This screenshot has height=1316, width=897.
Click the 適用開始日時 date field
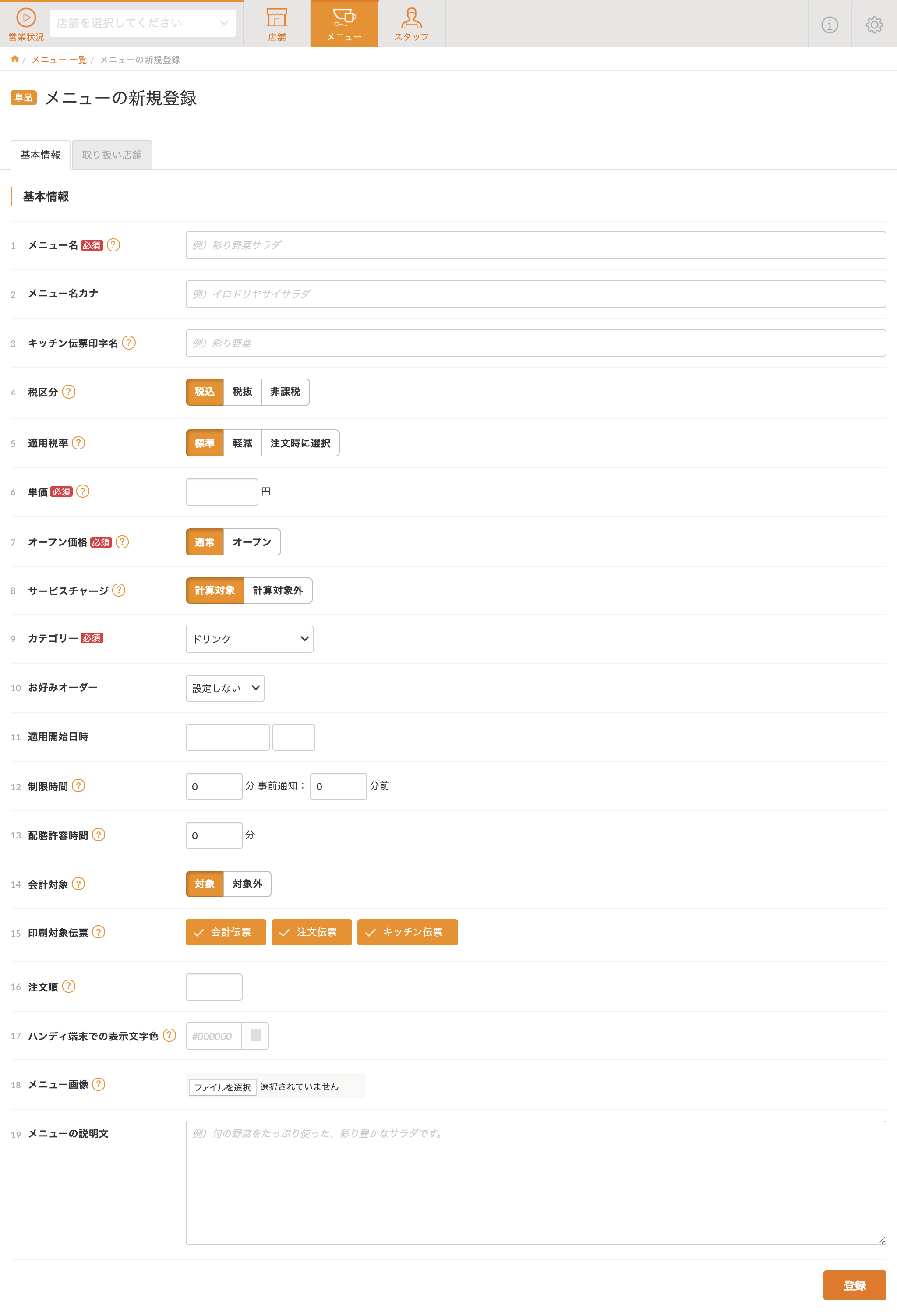(228, 737)
